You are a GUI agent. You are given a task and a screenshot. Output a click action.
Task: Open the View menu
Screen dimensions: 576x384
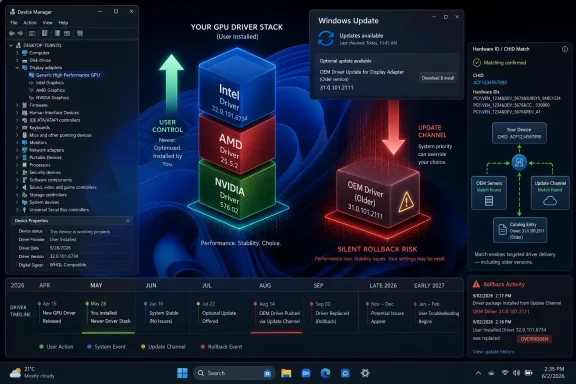click(x=47, y=23)
